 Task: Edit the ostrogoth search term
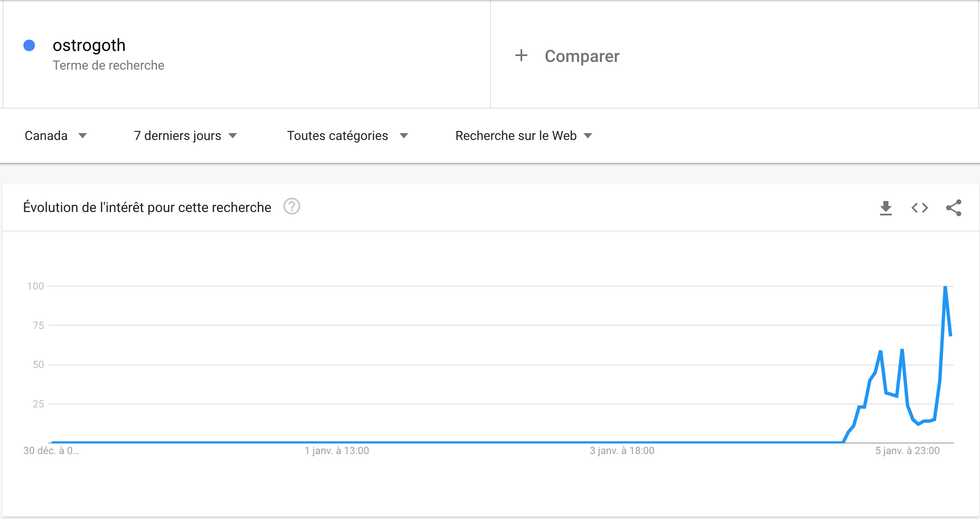89,45
